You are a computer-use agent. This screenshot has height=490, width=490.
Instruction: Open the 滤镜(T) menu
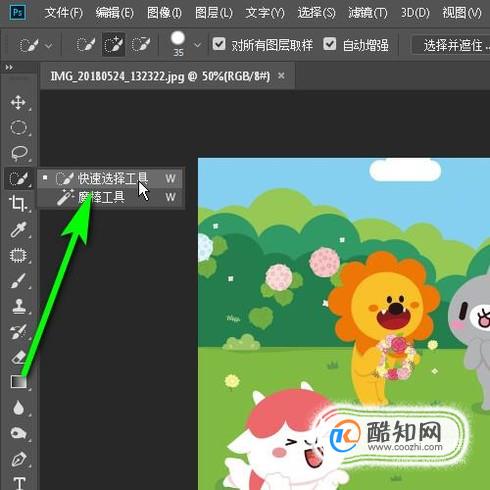(368, 13)
